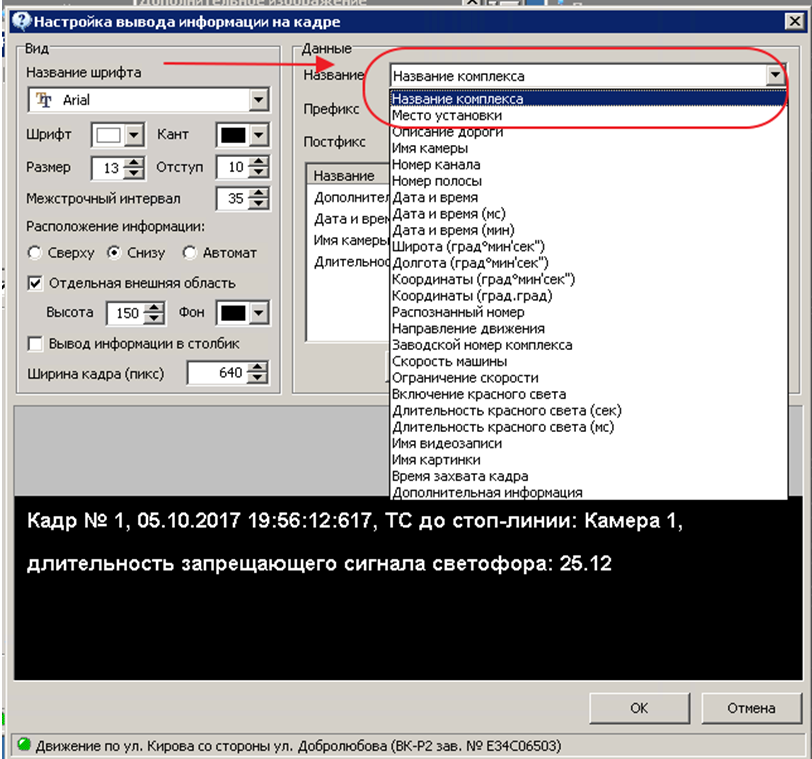Collapse the Название комплекса dropdown arrow

774,76
